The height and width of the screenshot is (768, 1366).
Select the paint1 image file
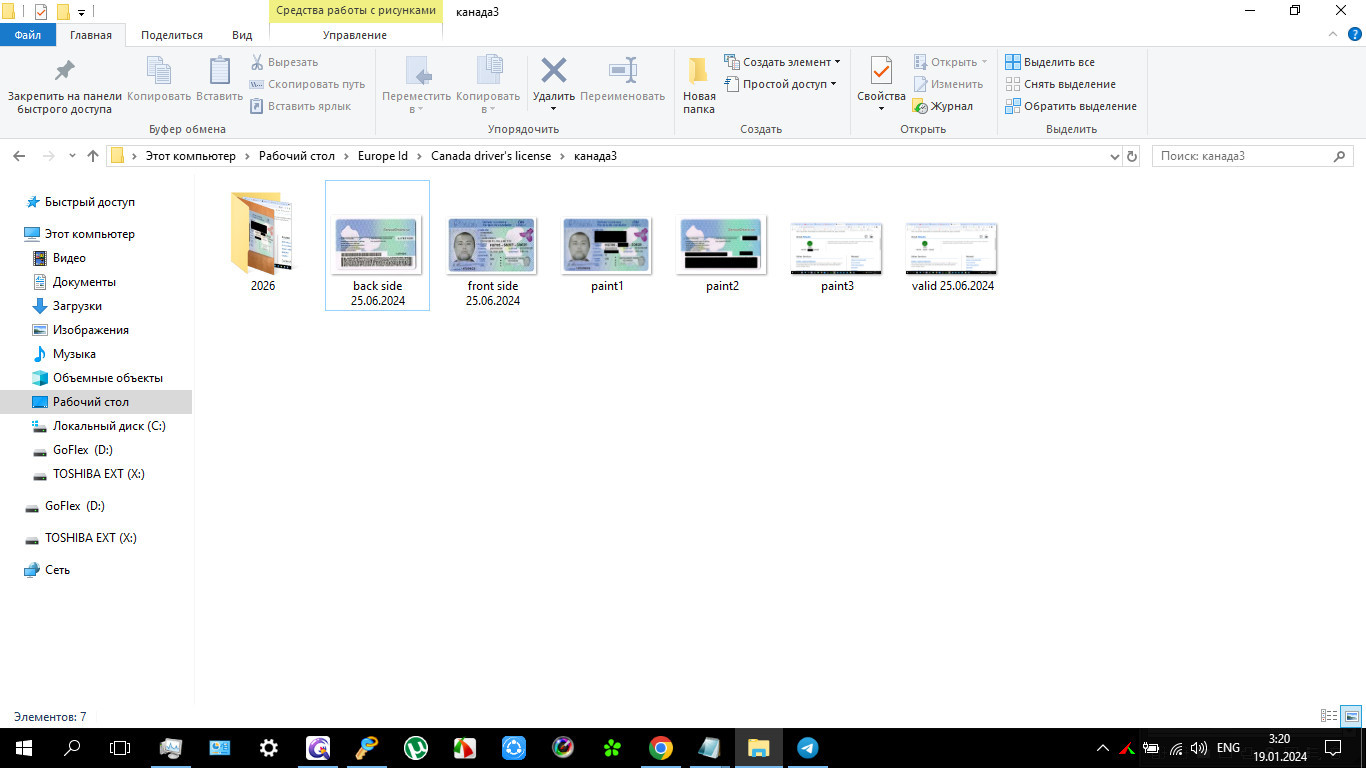608,253
